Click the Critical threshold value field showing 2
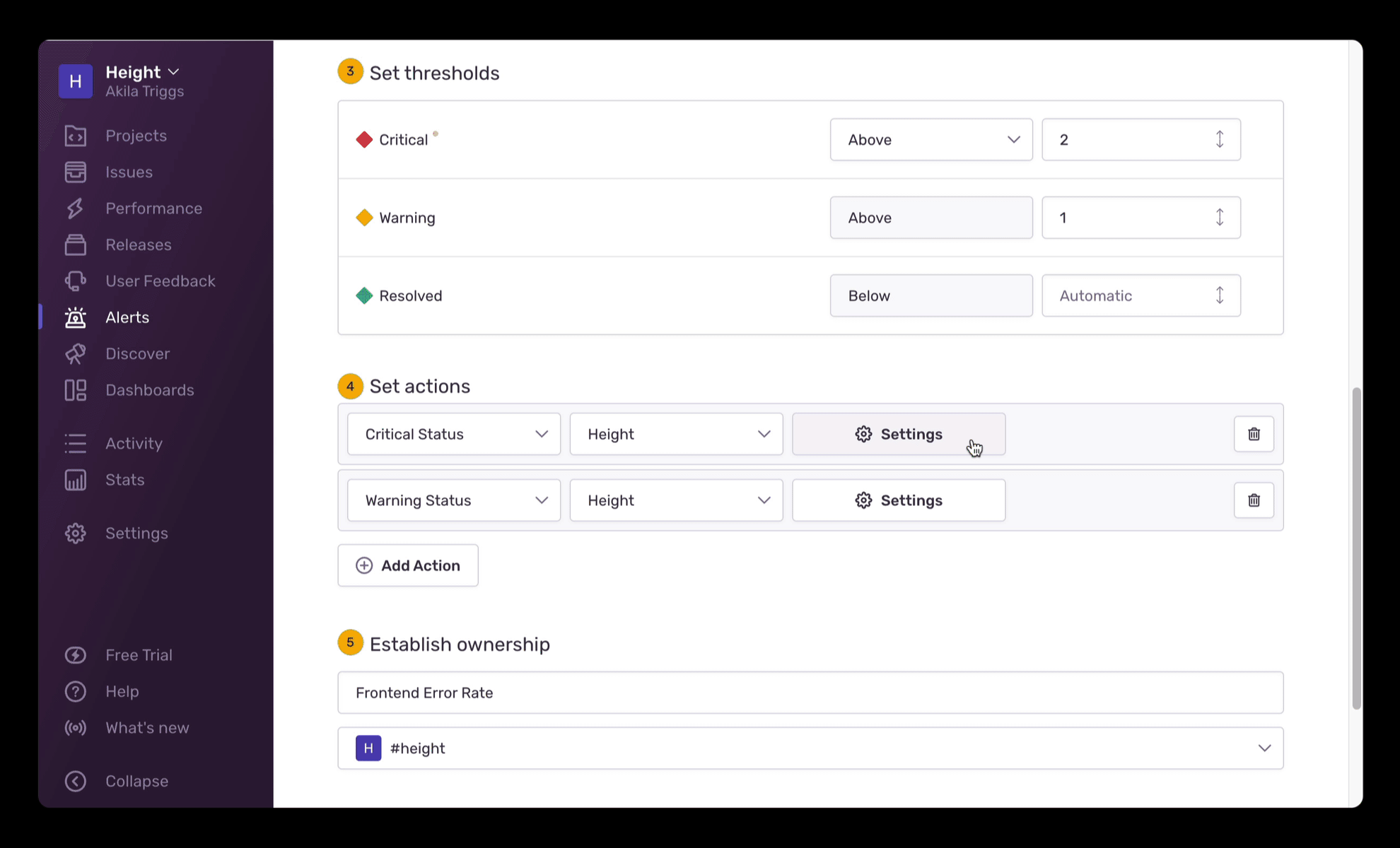The width and height of the screenshot is (1400, 848). pos(1141,140)
